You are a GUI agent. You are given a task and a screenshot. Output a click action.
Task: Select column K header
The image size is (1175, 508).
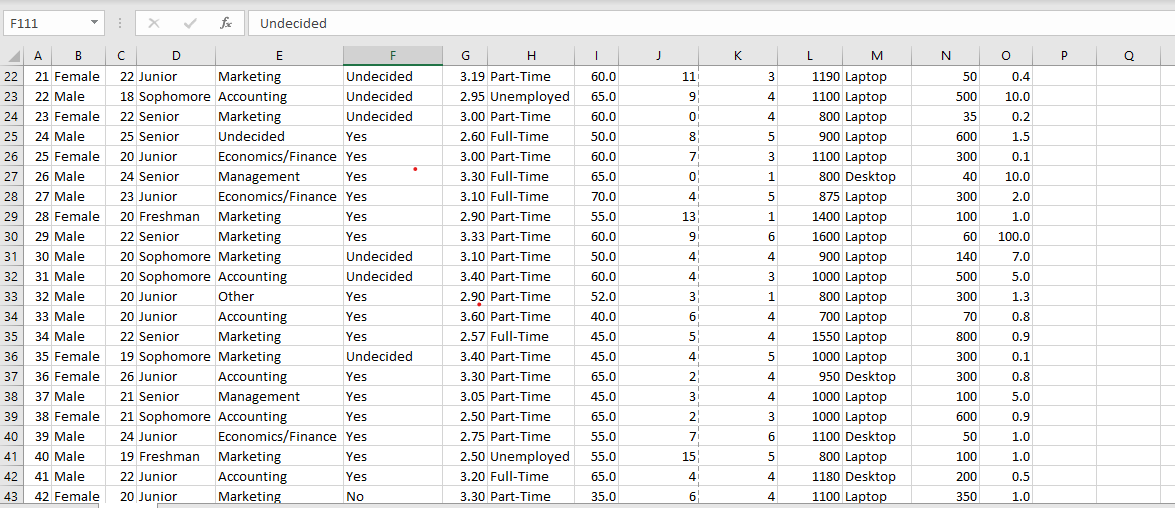[x=738, y=55]
